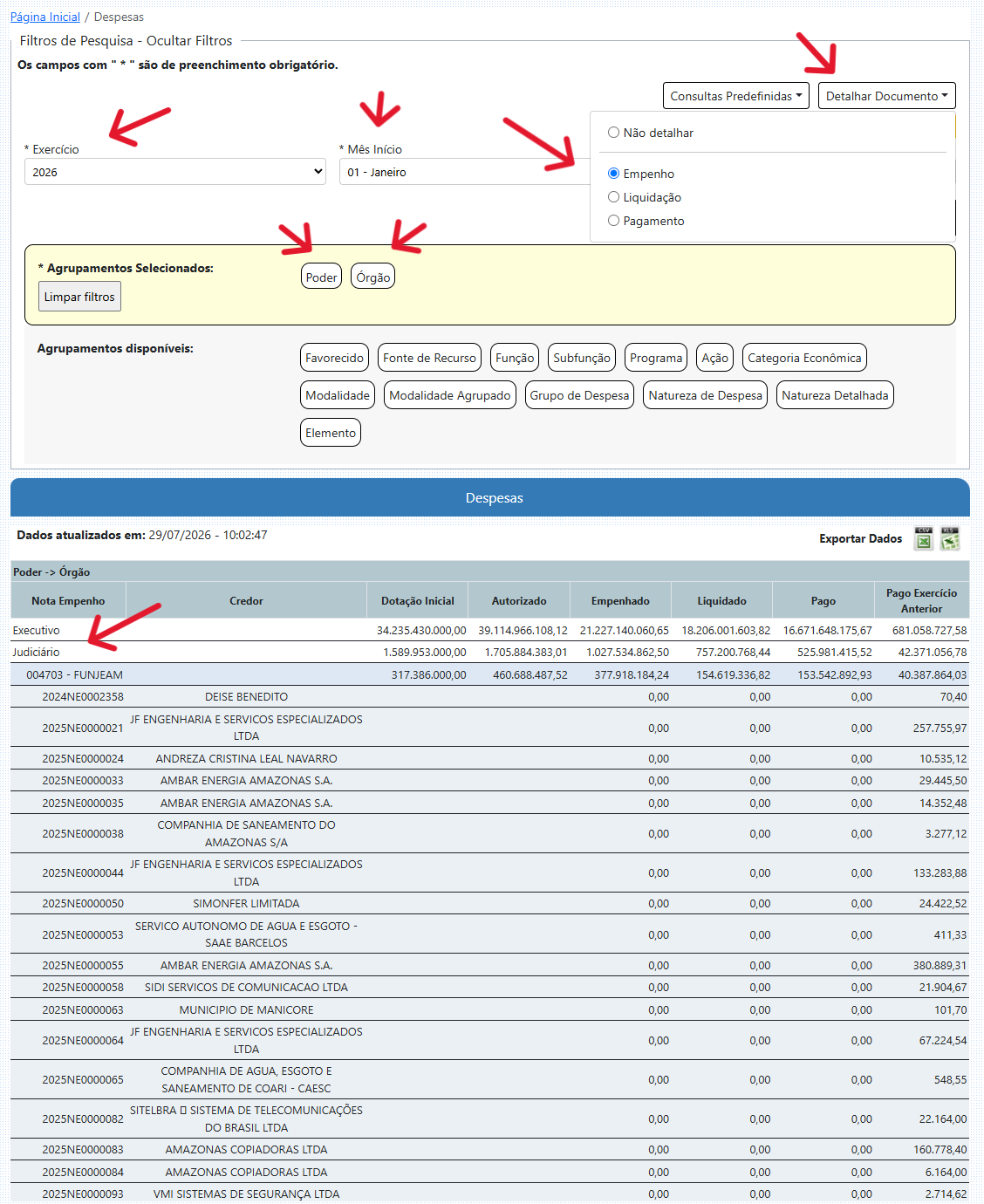Open the Mês Início dropdown
The image size is (984, 1204).
click(465, 172)
